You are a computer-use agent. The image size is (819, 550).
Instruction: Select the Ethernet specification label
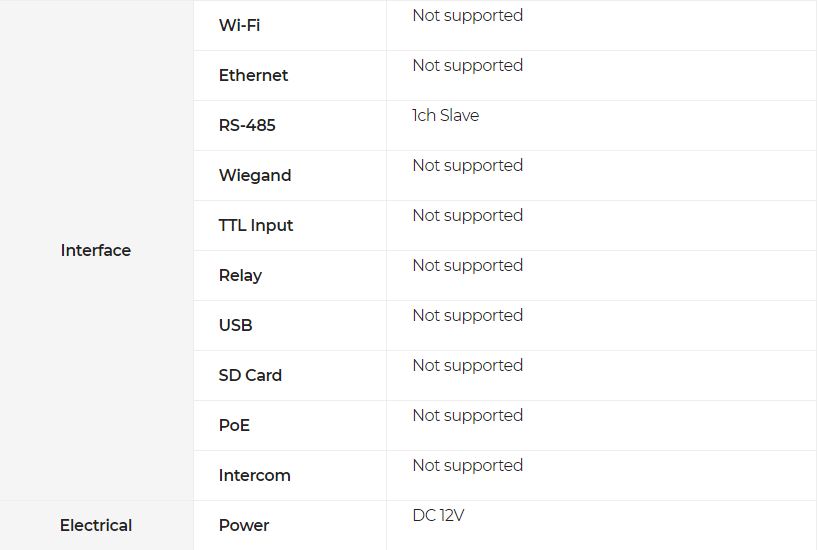tap(253, 75)
